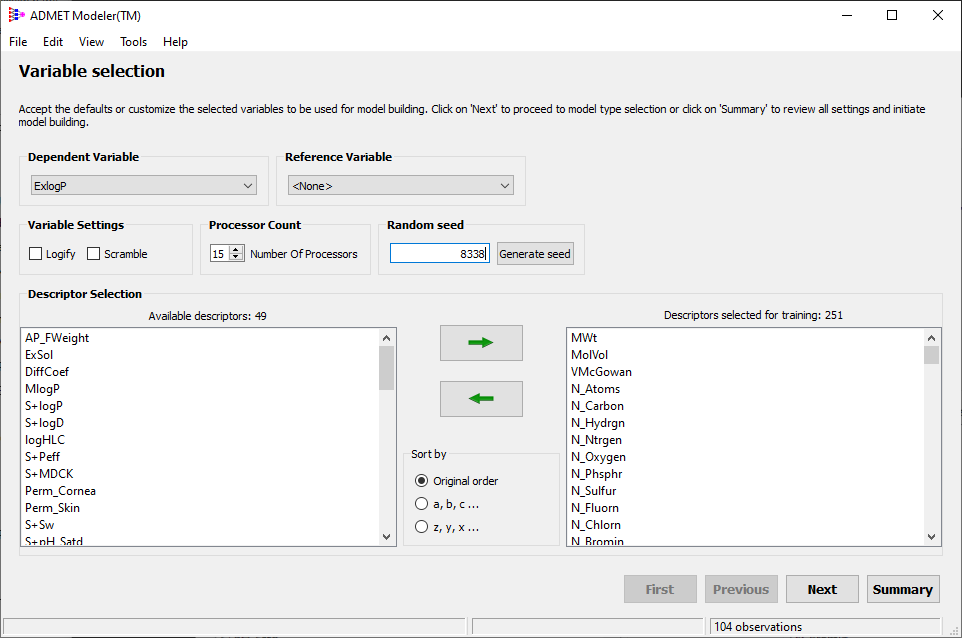The image size is (962, 638).
Task: Click the Random seed input field
Action: coord(440,254)
